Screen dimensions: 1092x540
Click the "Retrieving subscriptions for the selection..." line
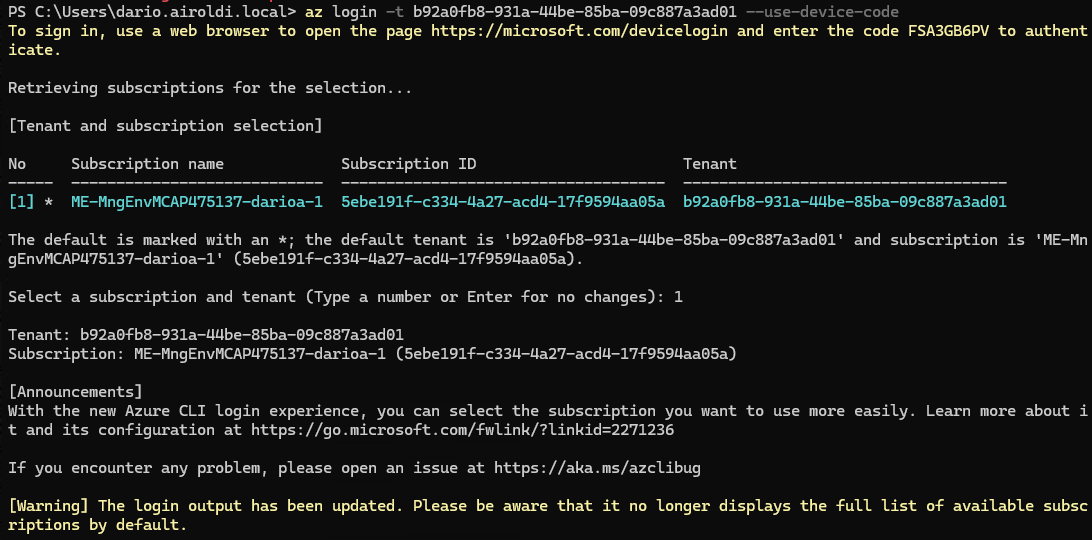[x=210, y=88]
